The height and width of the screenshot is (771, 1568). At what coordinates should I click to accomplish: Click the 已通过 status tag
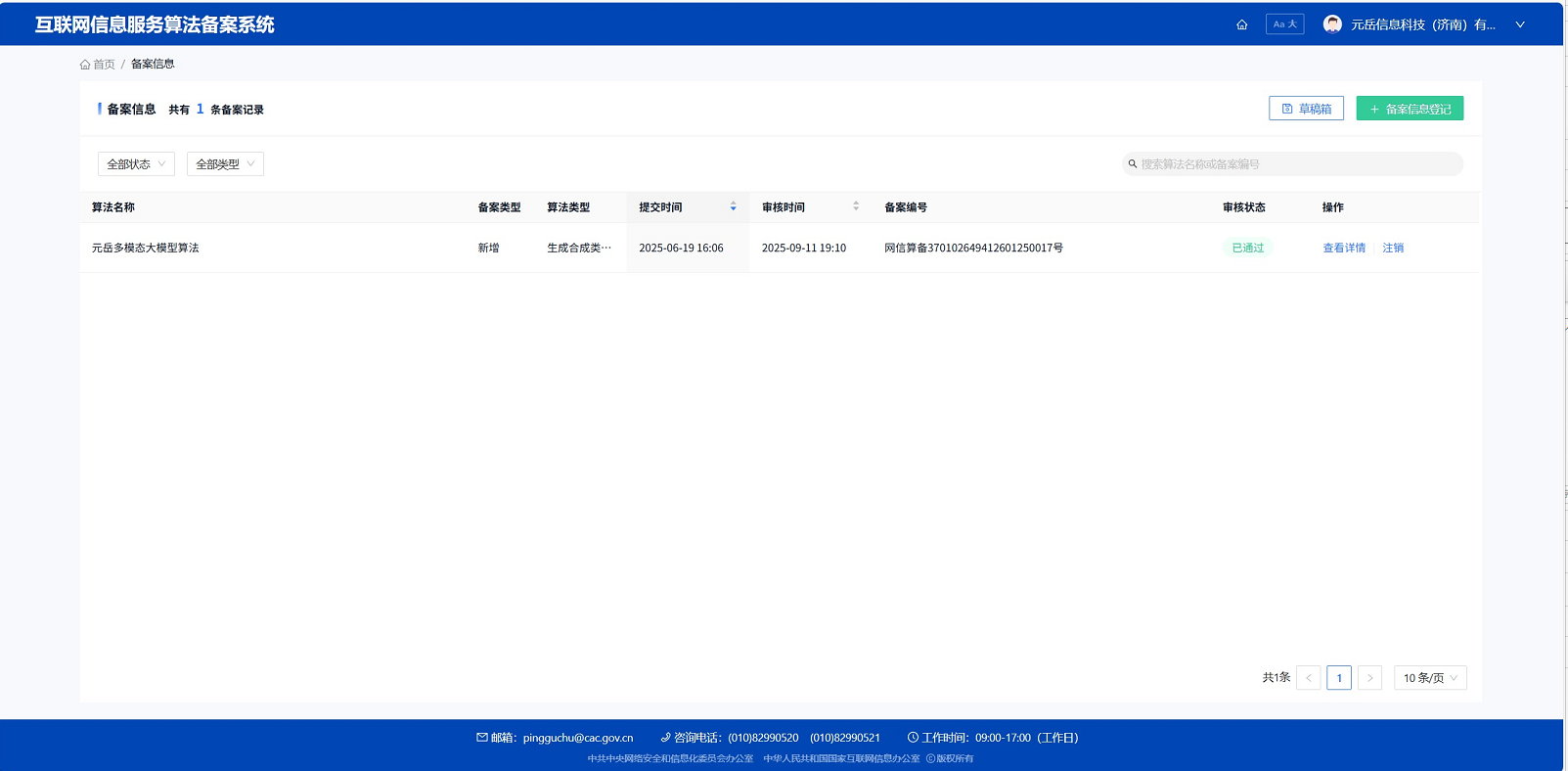click(x=1247, y=249)
